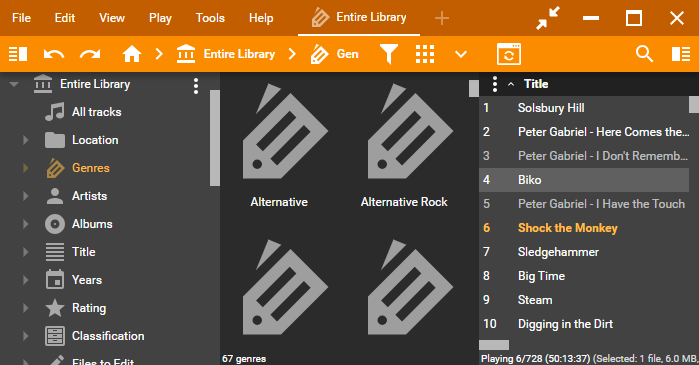This screenshot has height=365, width=699.
Task: Click Entire Library in the breadcrumb
Action: click(226, 54)
